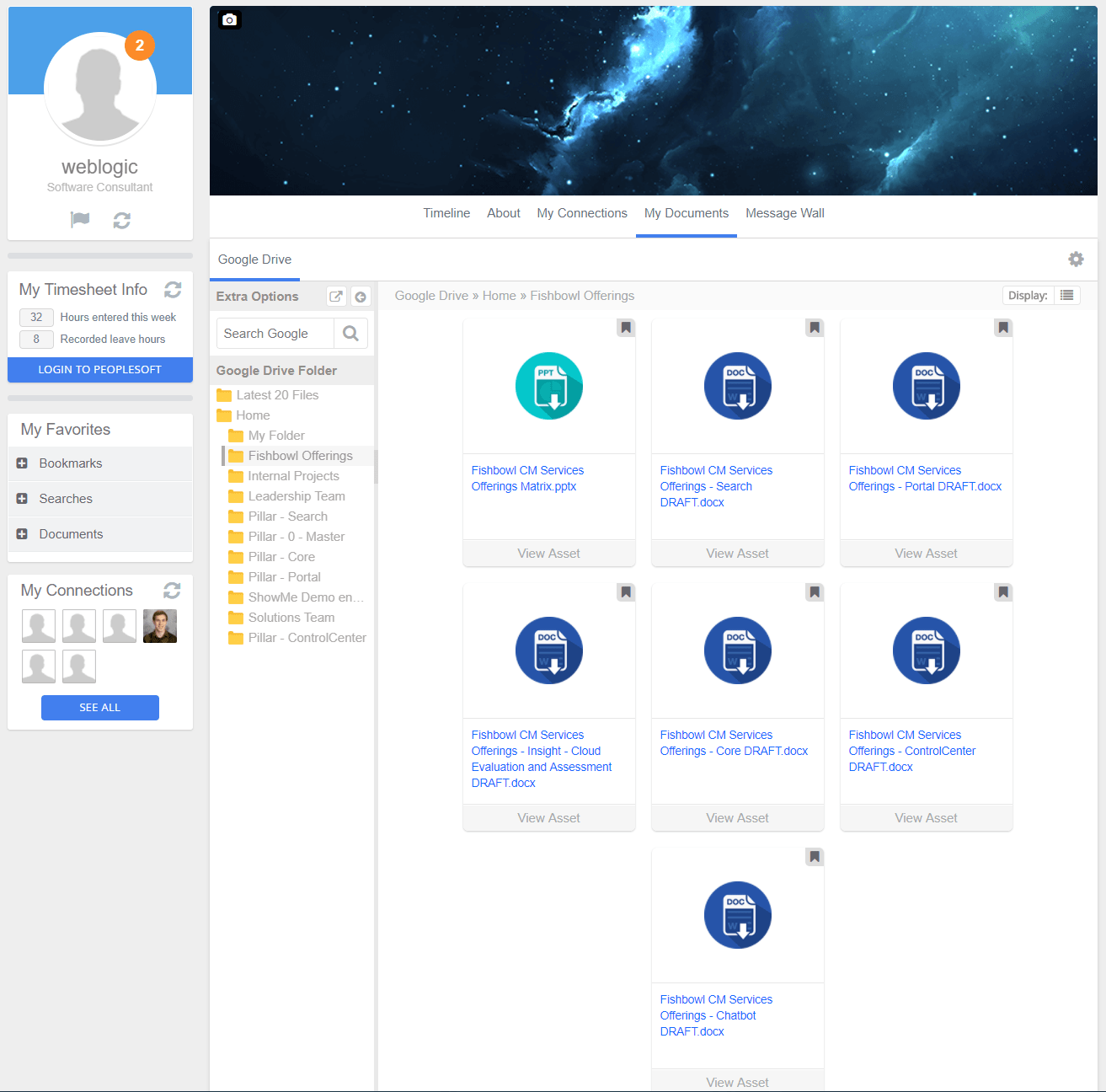Click the flag icon under weblogic profile
This screenshot has width=1106, height=1092.
(x=80, y=220)
